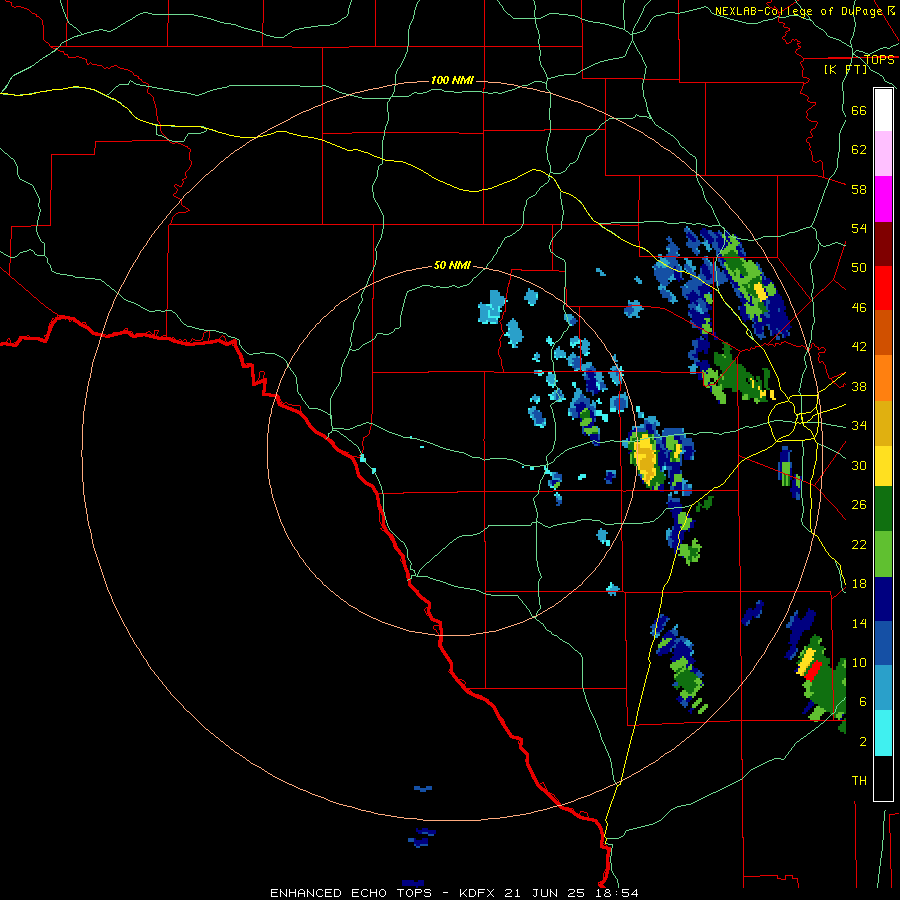Click the cyan legend swatch
Screen dimensions: 900x900
click(x=883, y=733)
